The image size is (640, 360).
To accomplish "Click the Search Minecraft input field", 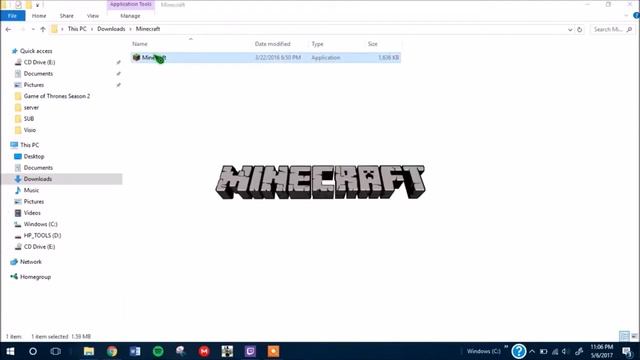I will [x=612, y=29].
